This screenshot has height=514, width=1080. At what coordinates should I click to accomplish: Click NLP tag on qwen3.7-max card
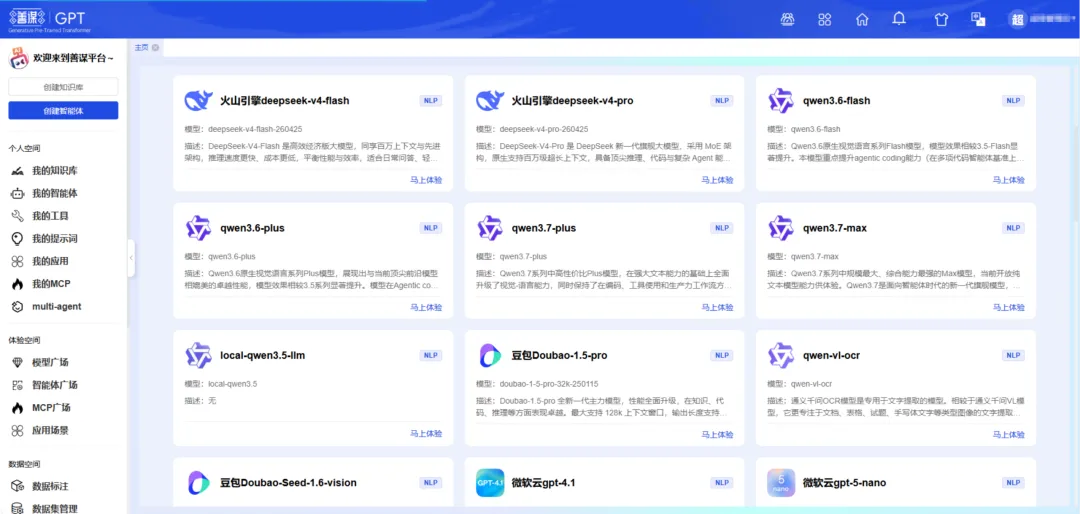coord(1013,228)
